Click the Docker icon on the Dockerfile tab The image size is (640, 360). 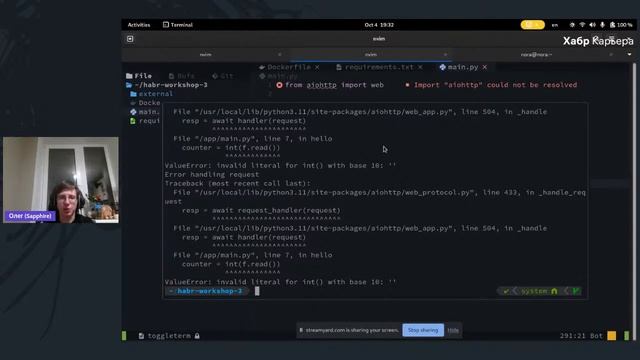coord(262,67)
